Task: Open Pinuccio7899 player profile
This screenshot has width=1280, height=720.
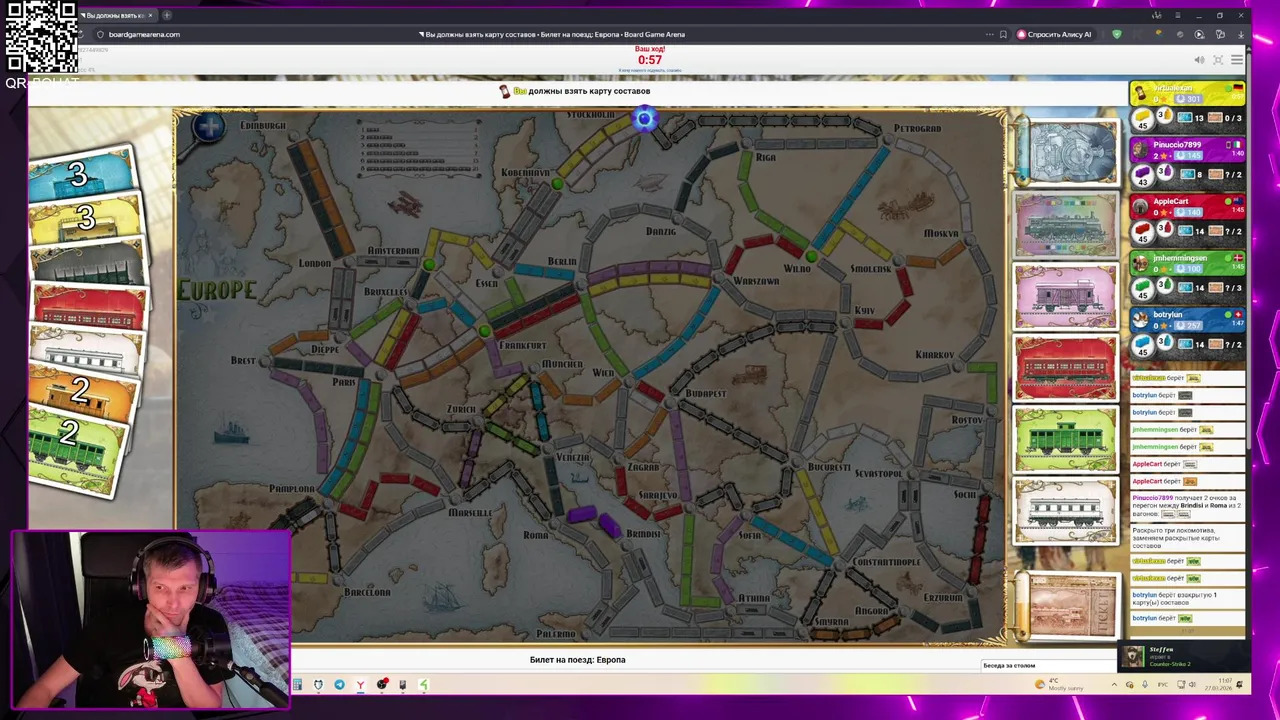Action: coord(1176,145)
